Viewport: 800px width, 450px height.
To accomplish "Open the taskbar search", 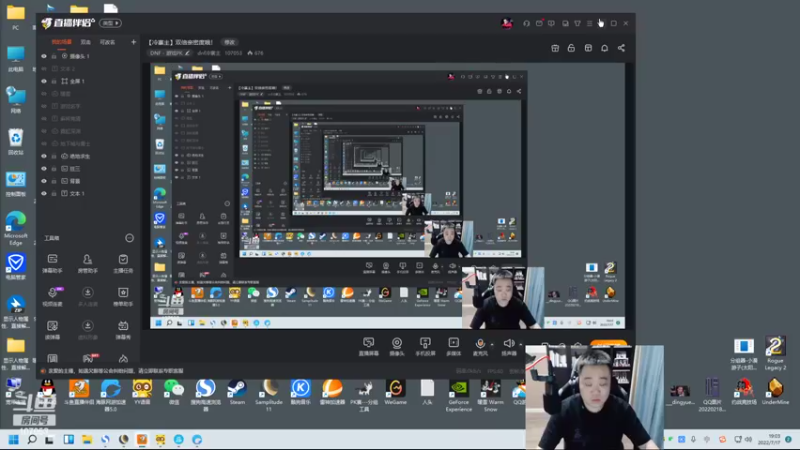I will [x=32, y=439].
